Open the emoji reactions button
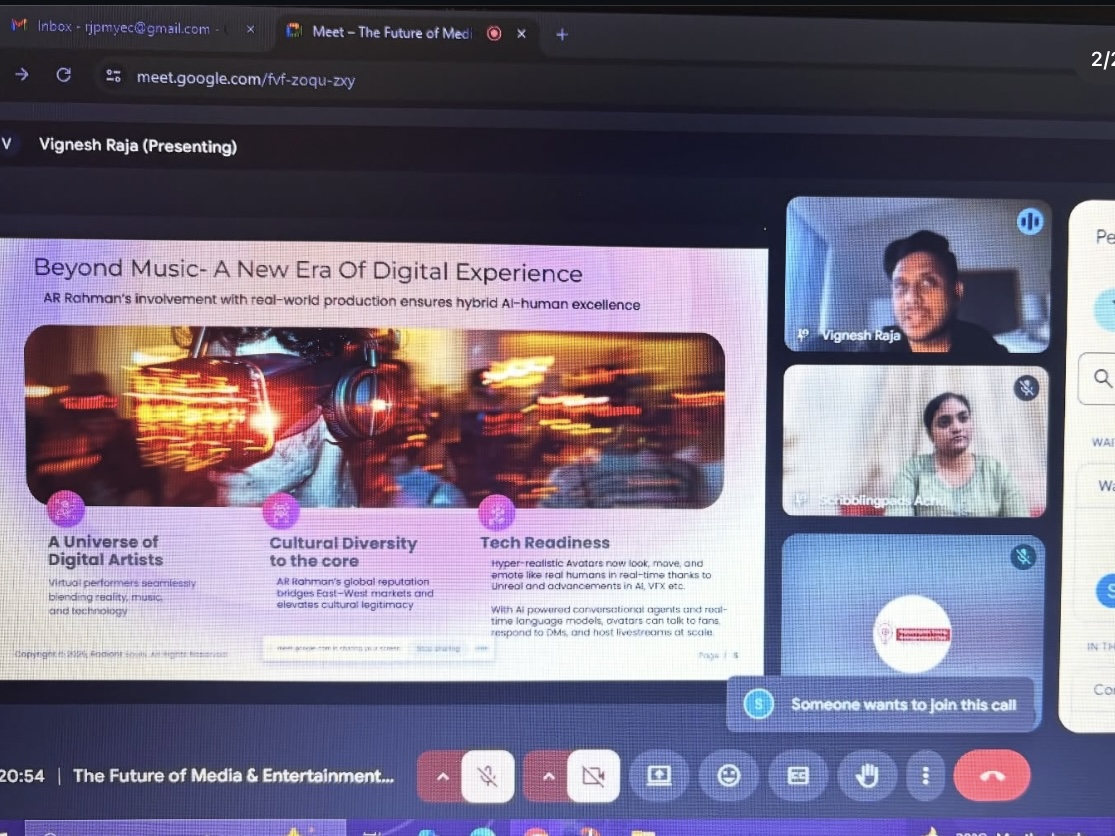The image size is (1115, 836). (x=729, y=776)
